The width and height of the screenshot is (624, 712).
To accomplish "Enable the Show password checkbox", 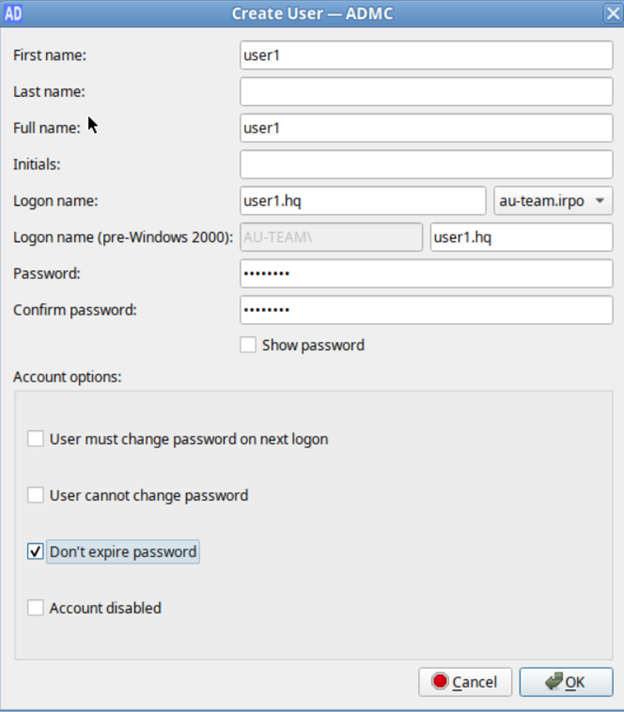I will [x=248, y=345].
